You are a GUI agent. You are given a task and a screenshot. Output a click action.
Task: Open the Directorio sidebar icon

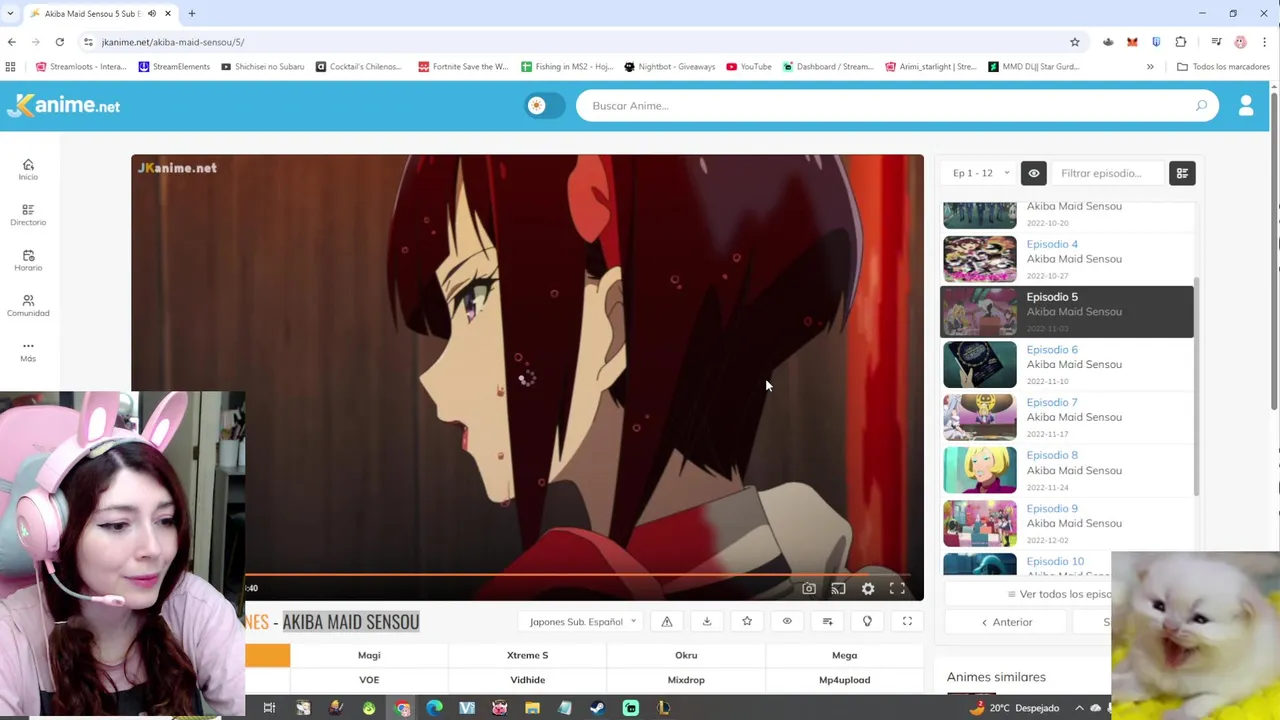[x=28, y=214]
